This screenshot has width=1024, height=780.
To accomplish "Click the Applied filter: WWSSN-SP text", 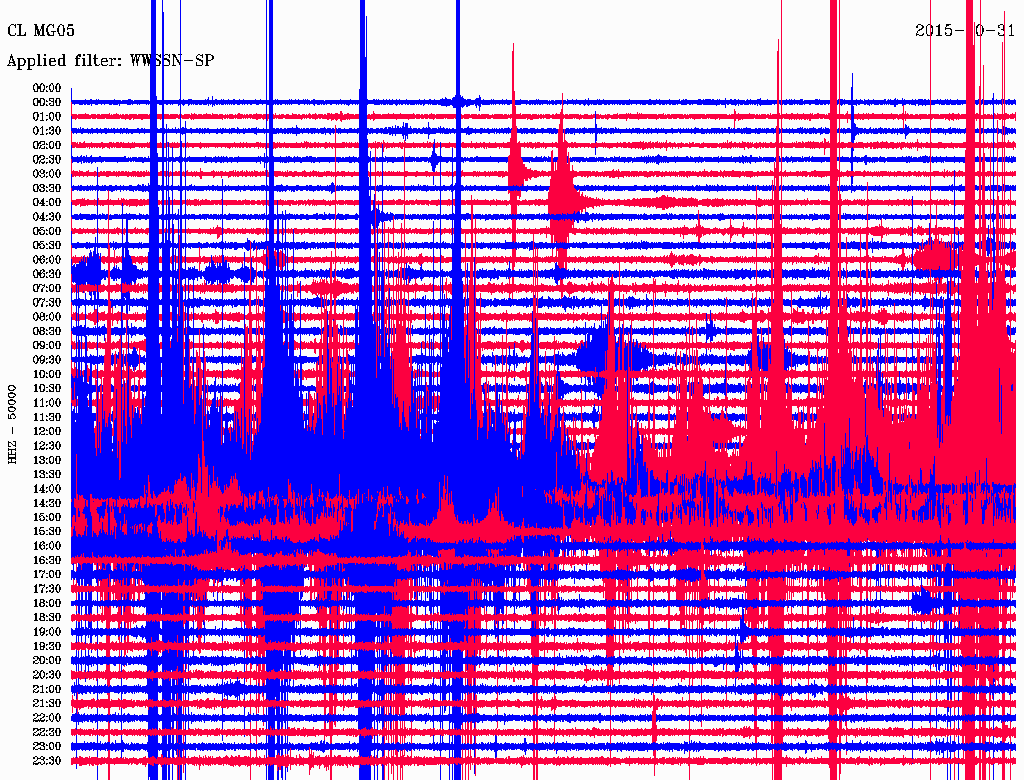I will 110,61.
